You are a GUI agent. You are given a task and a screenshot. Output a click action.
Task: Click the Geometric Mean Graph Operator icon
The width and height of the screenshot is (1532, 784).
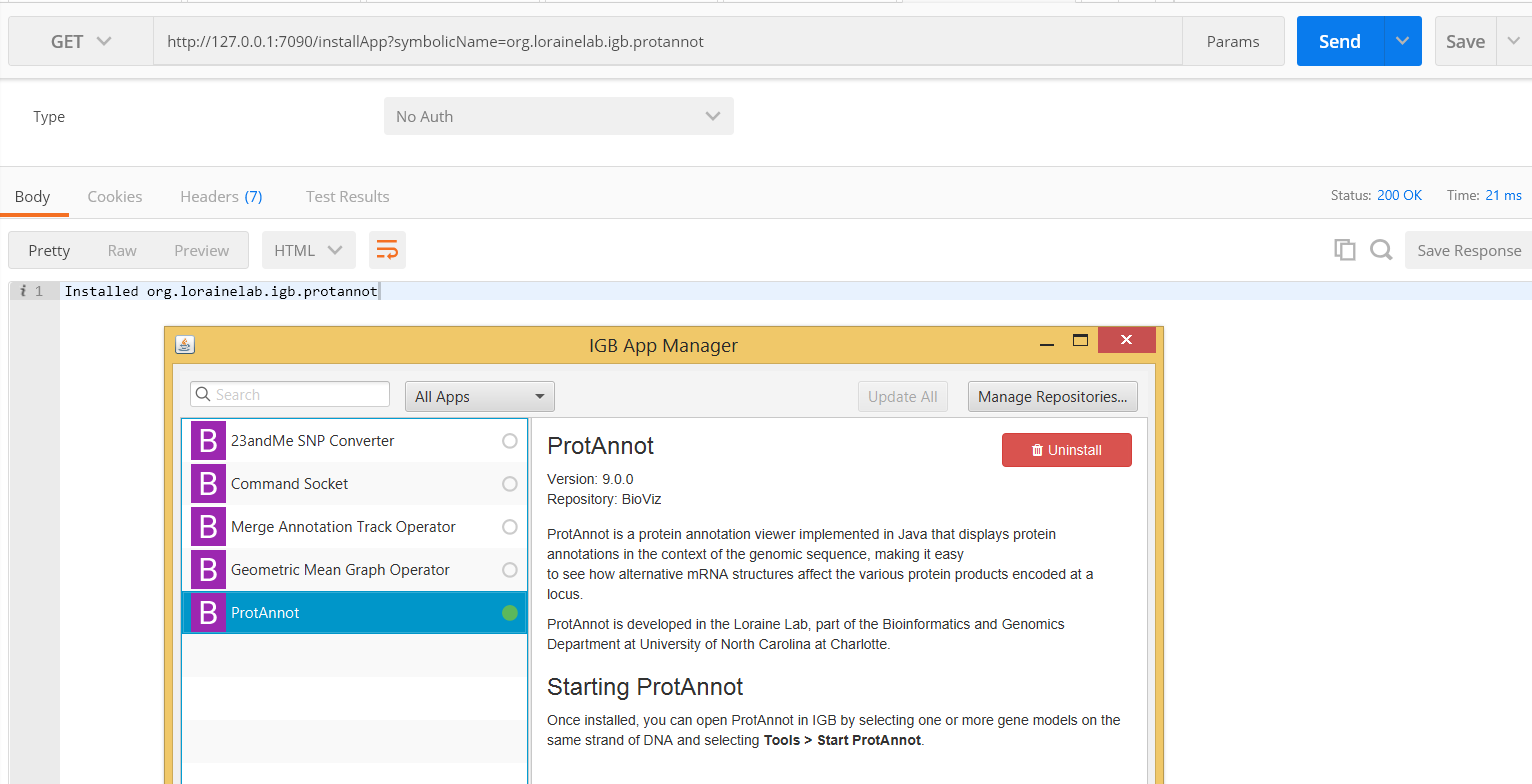point(208,570)
